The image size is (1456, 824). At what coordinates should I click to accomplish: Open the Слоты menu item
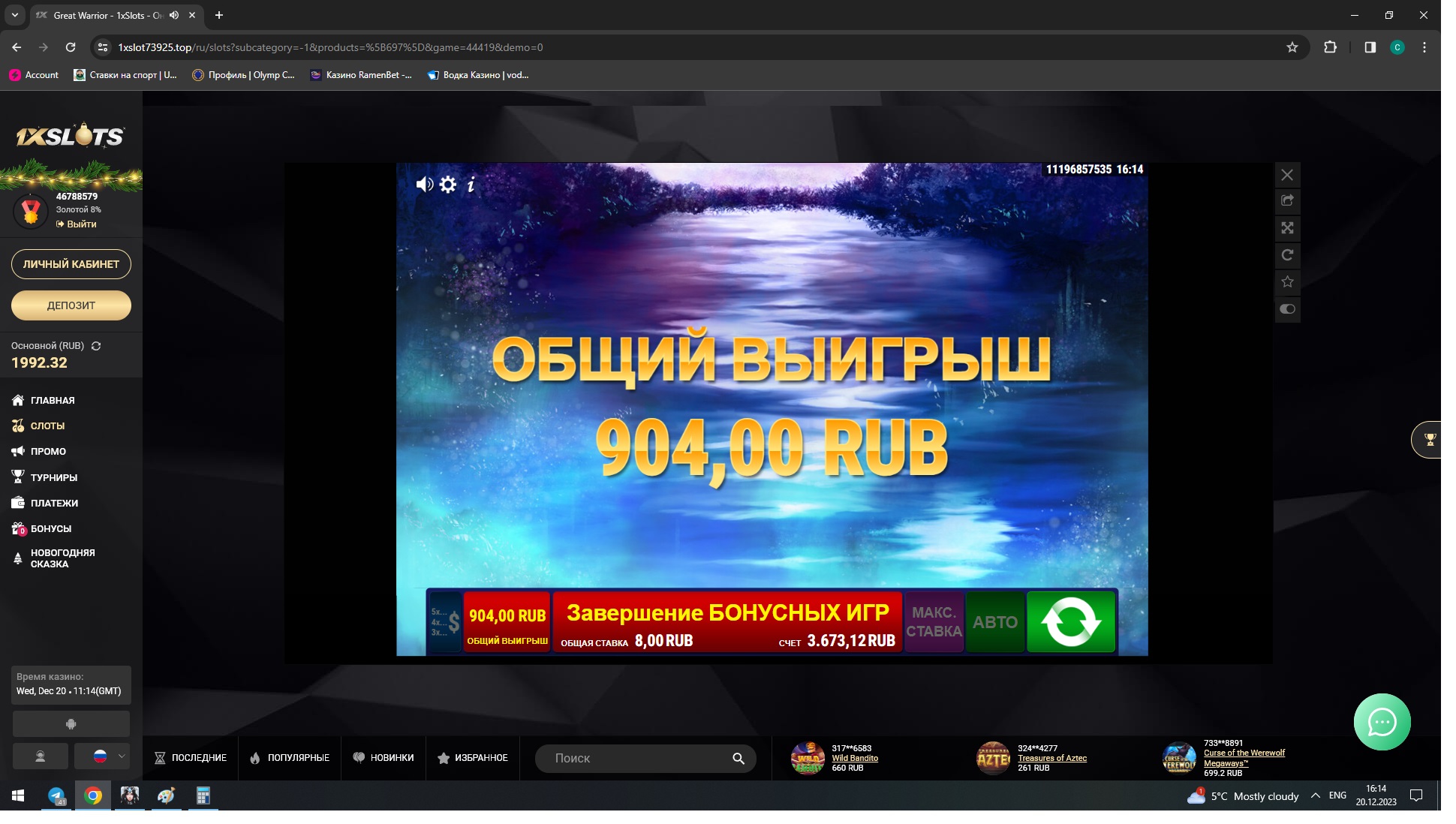tap(47, 426)
